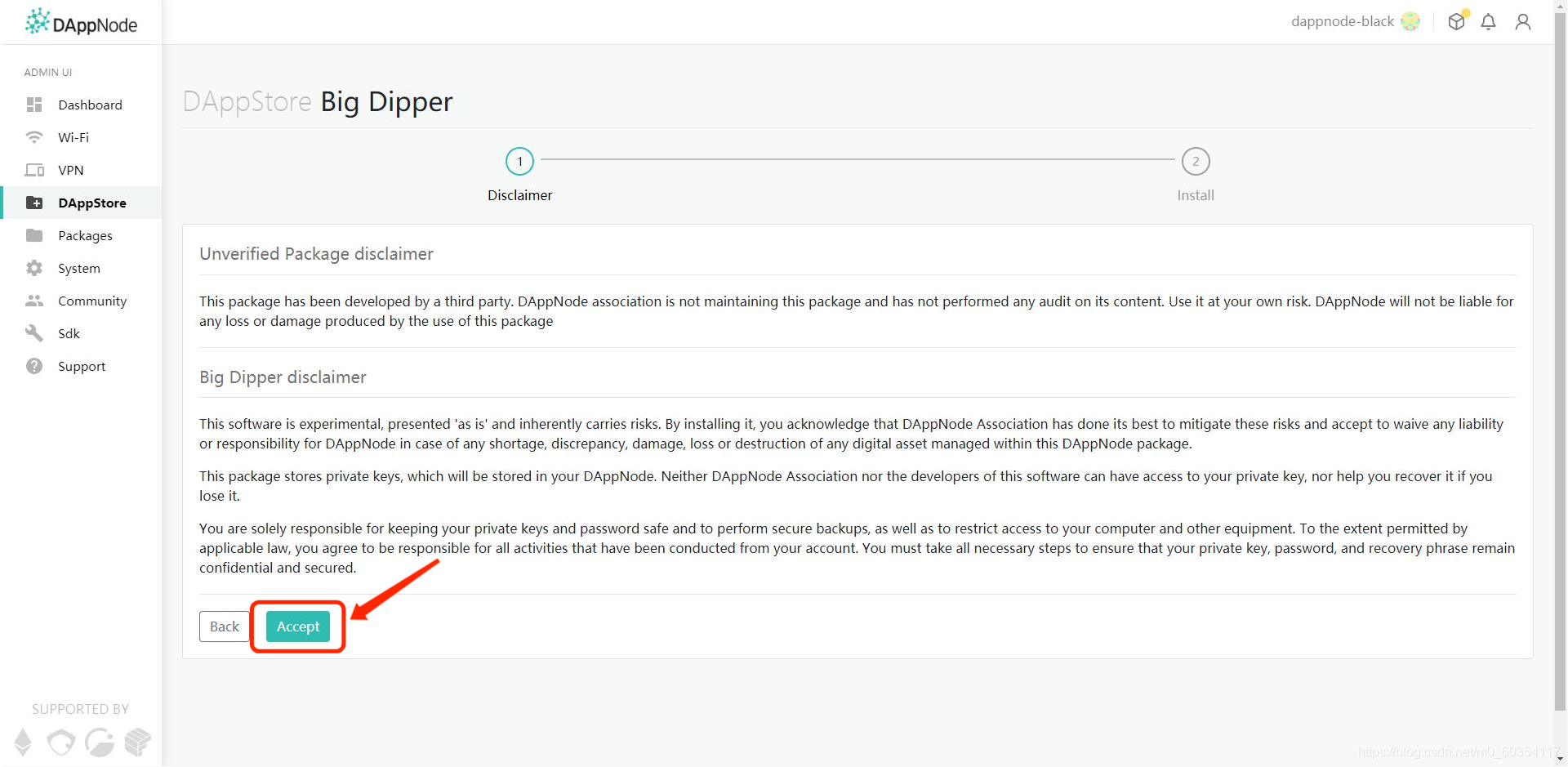Click the Big Dipper disclaimer heading
This screenshot has height=767, width=1568.
coord(283,377)
